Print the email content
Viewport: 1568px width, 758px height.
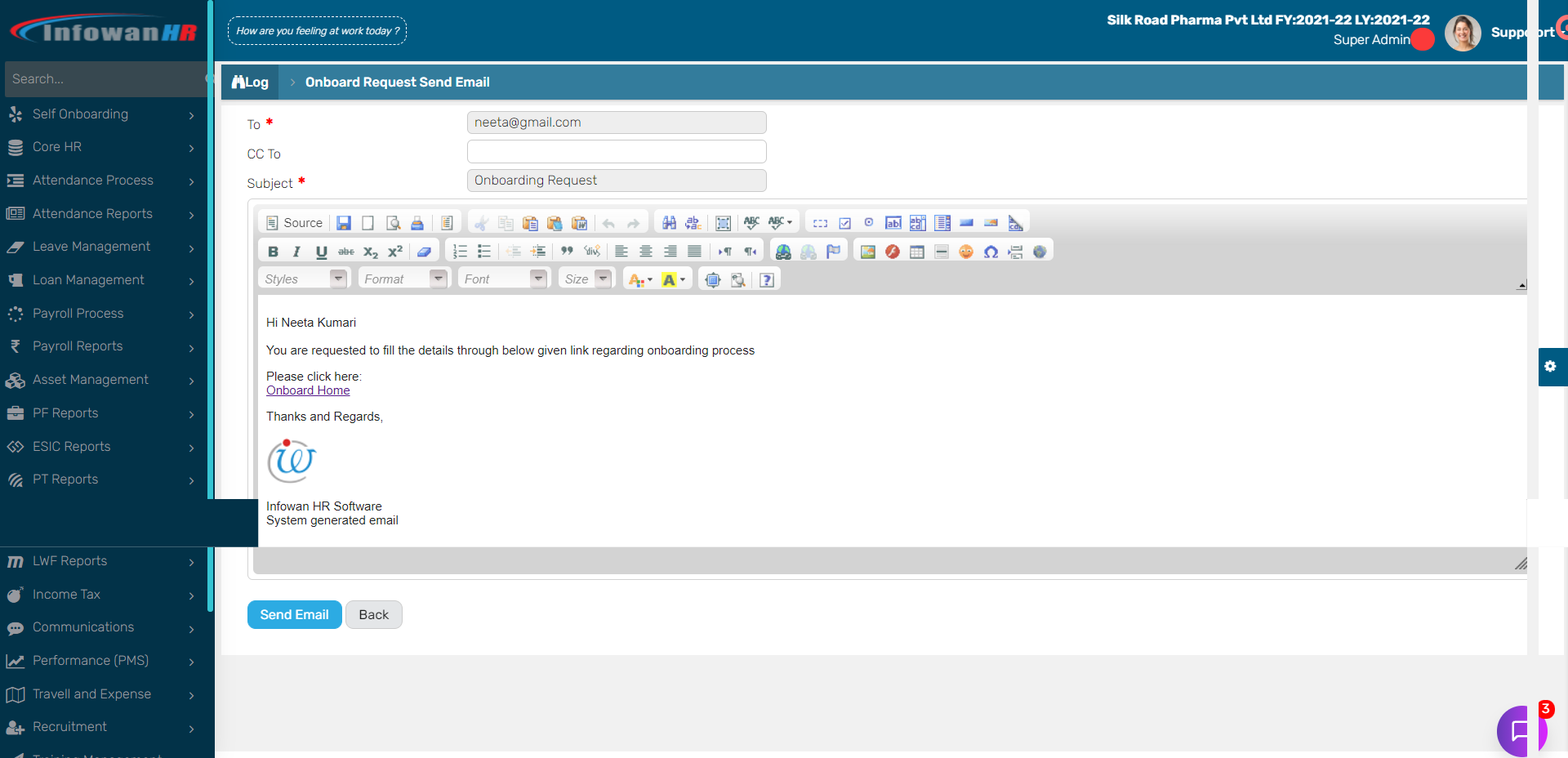(x=417, y=222)
